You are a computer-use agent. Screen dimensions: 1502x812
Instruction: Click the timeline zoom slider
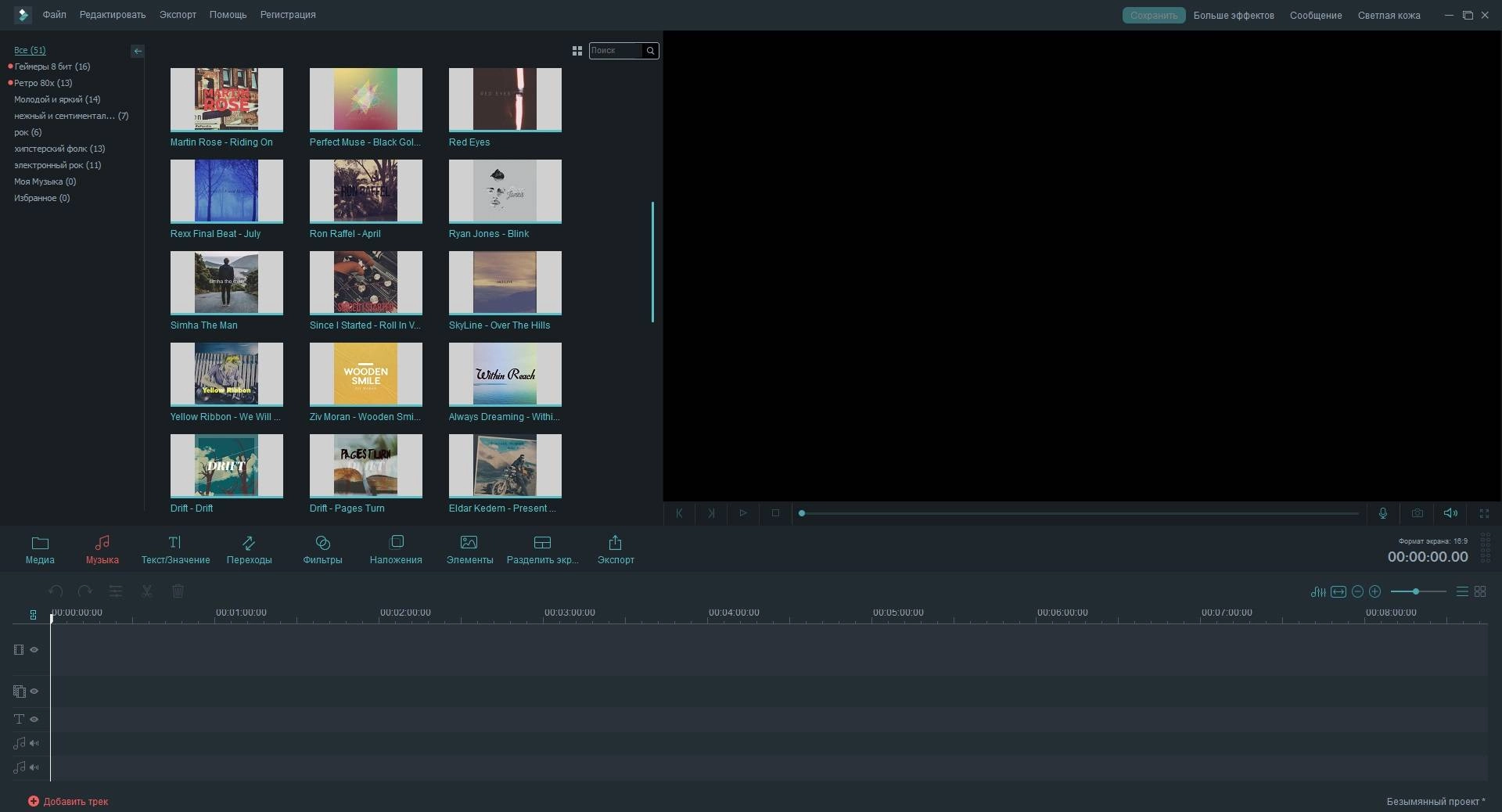pyautogui.click(x=1418, y=591)
